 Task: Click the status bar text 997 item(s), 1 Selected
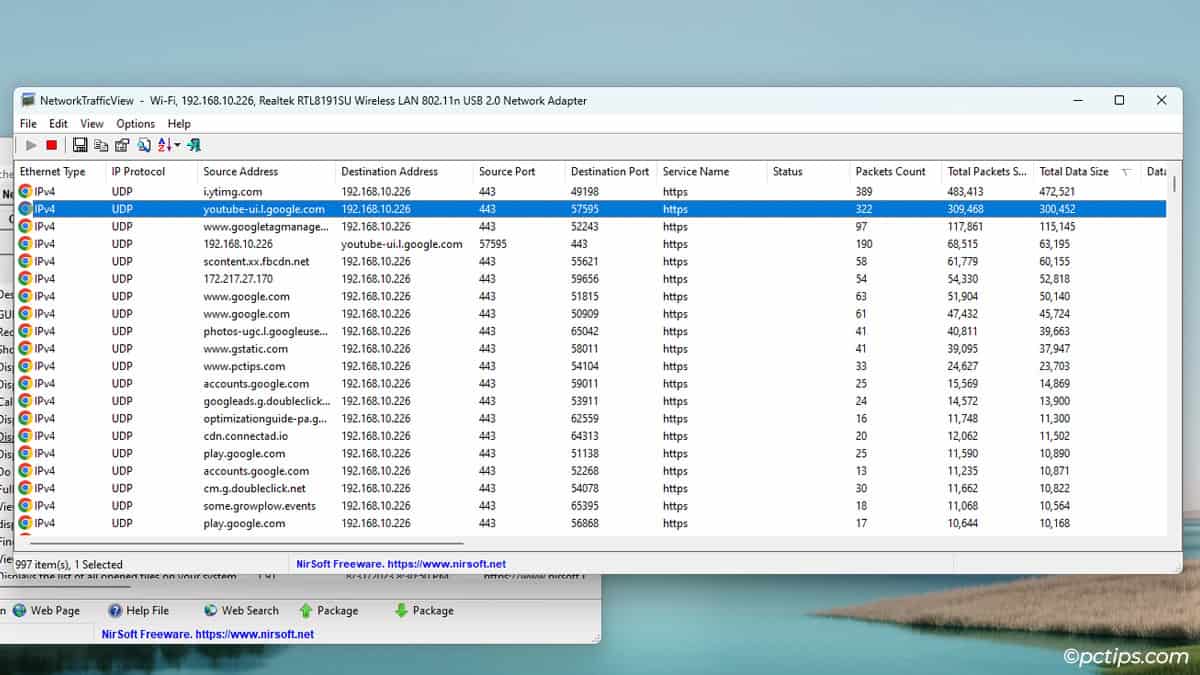point(69,565)
